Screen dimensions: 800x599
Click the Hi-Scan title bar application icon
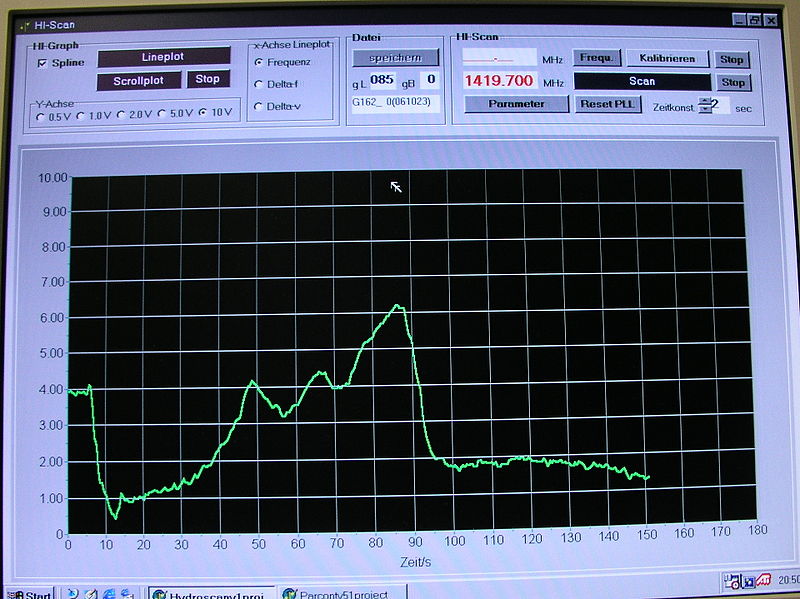tap(27, 23)
